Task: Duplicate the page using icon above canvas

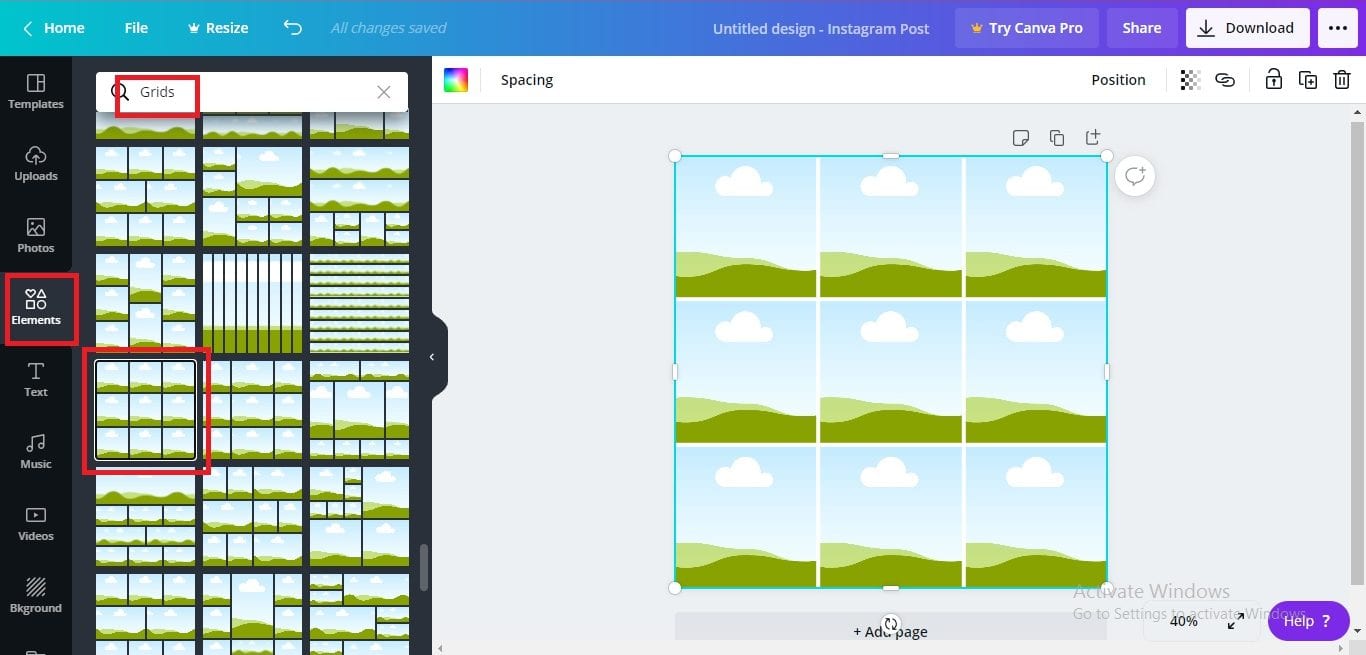Action: pos(1057,138)
